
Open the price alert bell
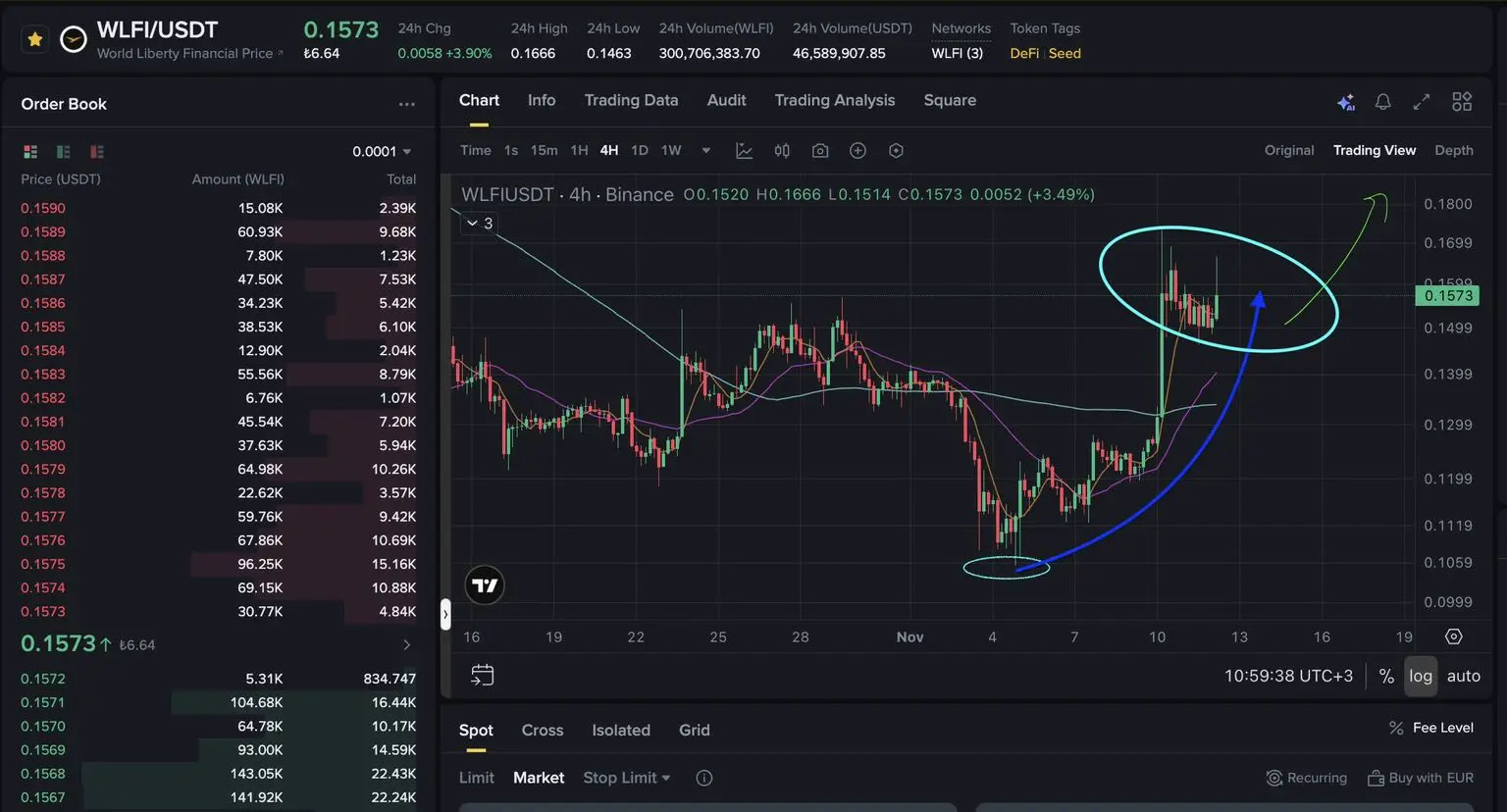pos(1382,102)
